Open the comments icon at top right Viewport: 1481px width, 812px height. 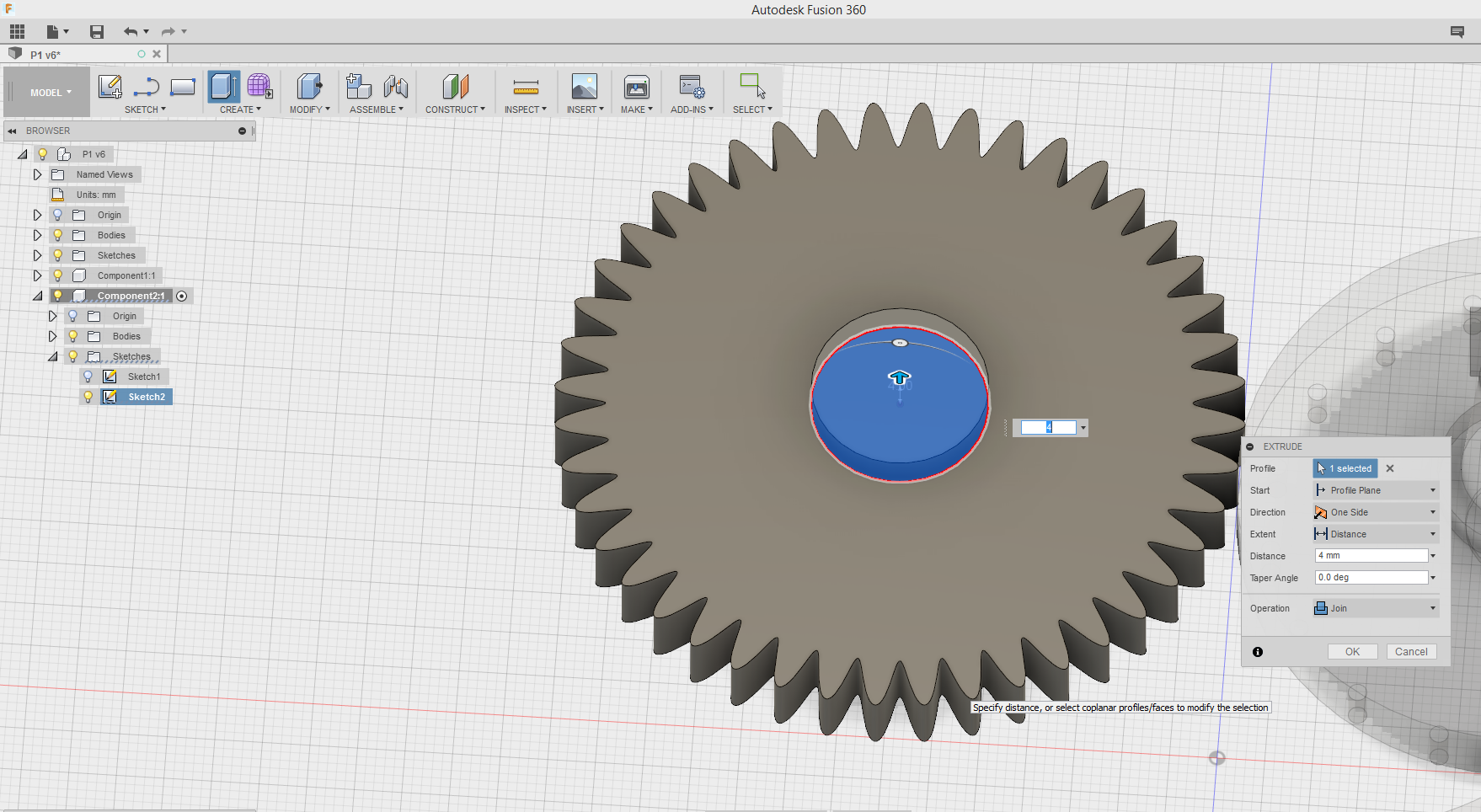pyautogui.click(x=1457, y=32)
